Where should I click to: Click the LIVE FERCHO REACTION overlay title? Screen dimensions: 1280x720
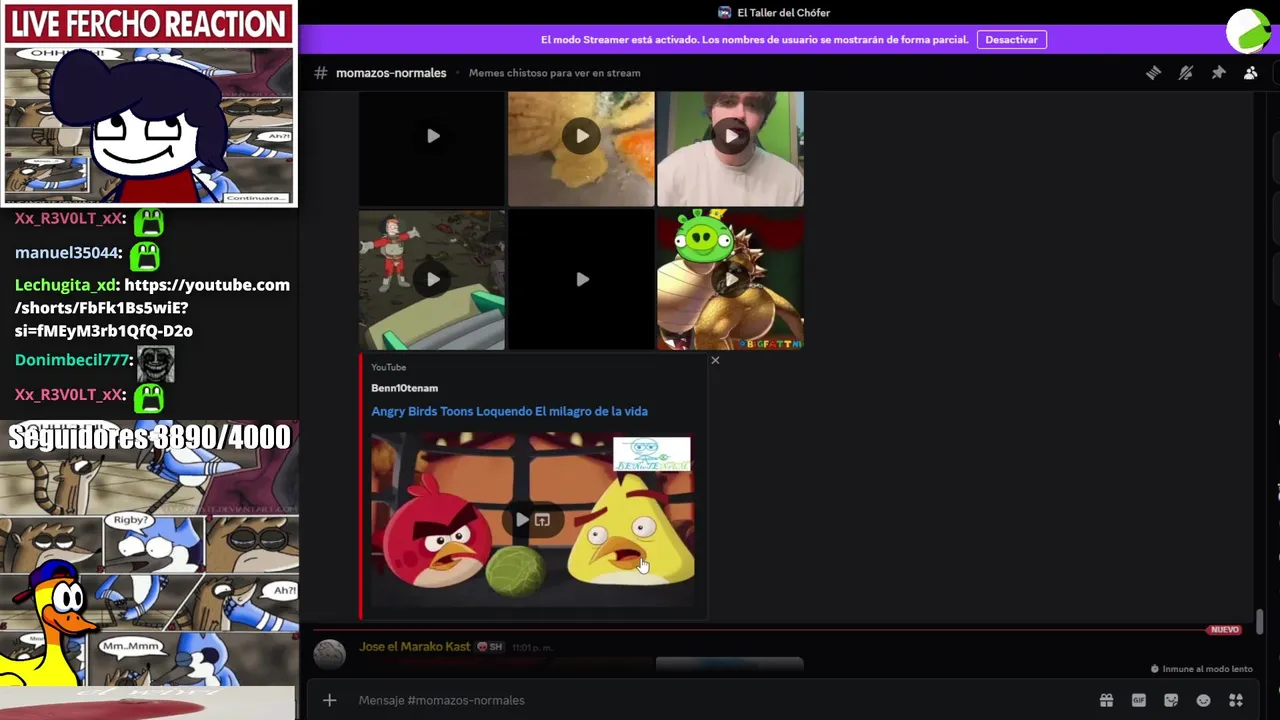tap(148, 23)
